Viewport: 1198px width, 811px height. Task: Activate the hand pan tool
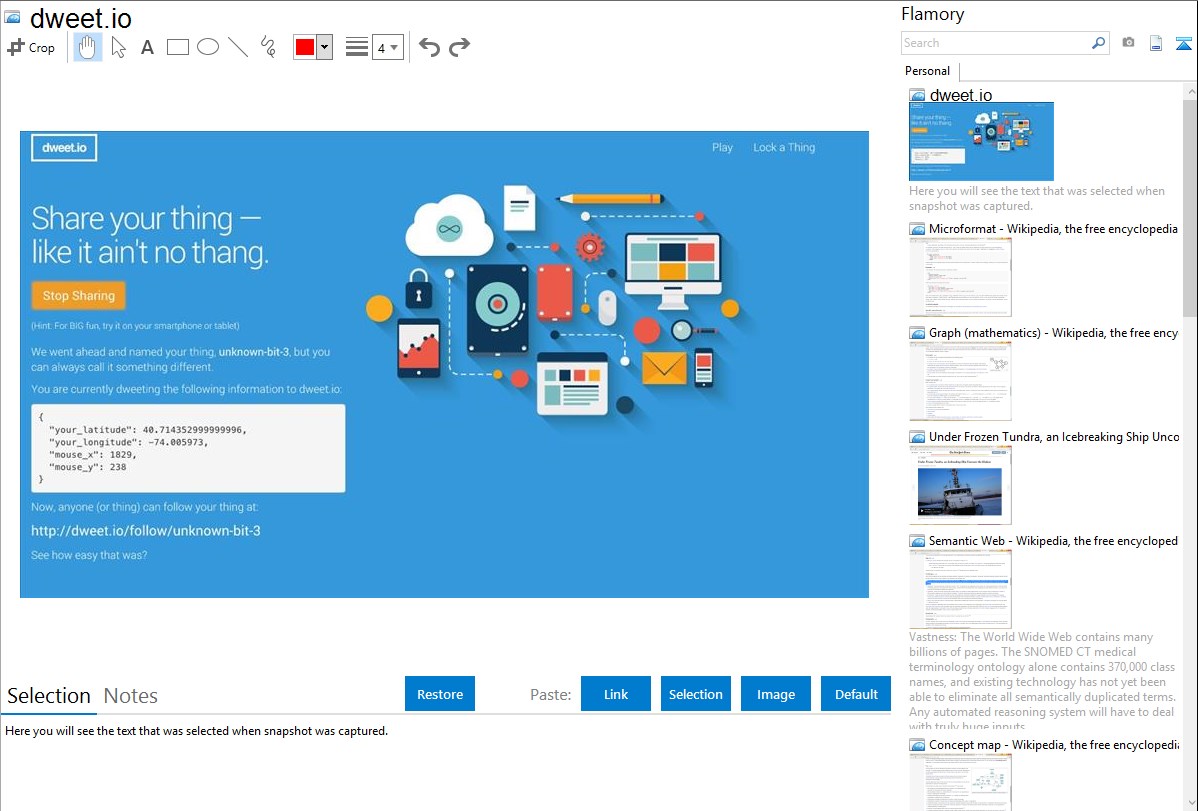click(x=88, y=47)
